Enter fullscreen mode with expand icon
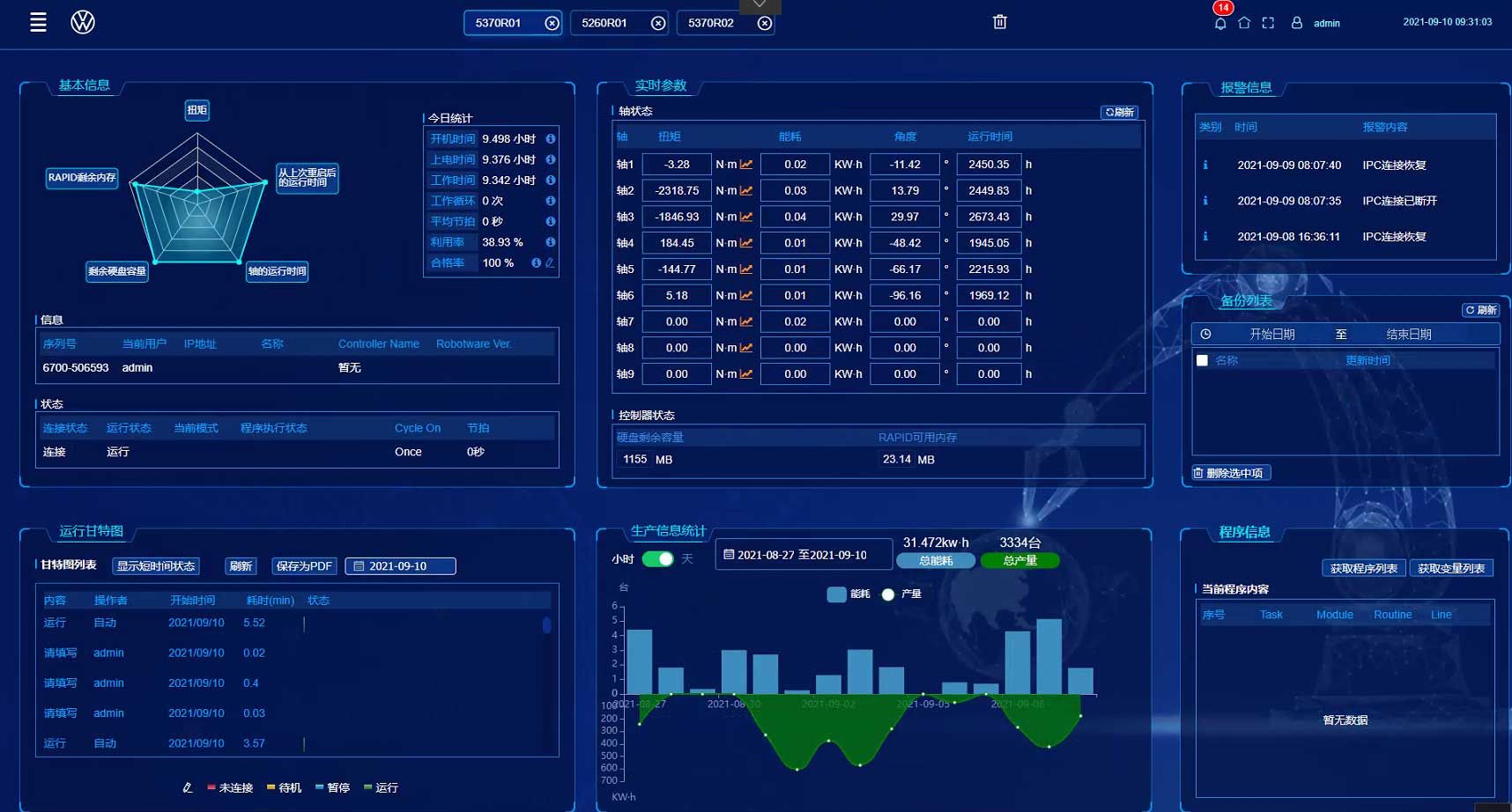 (1268, 23)
